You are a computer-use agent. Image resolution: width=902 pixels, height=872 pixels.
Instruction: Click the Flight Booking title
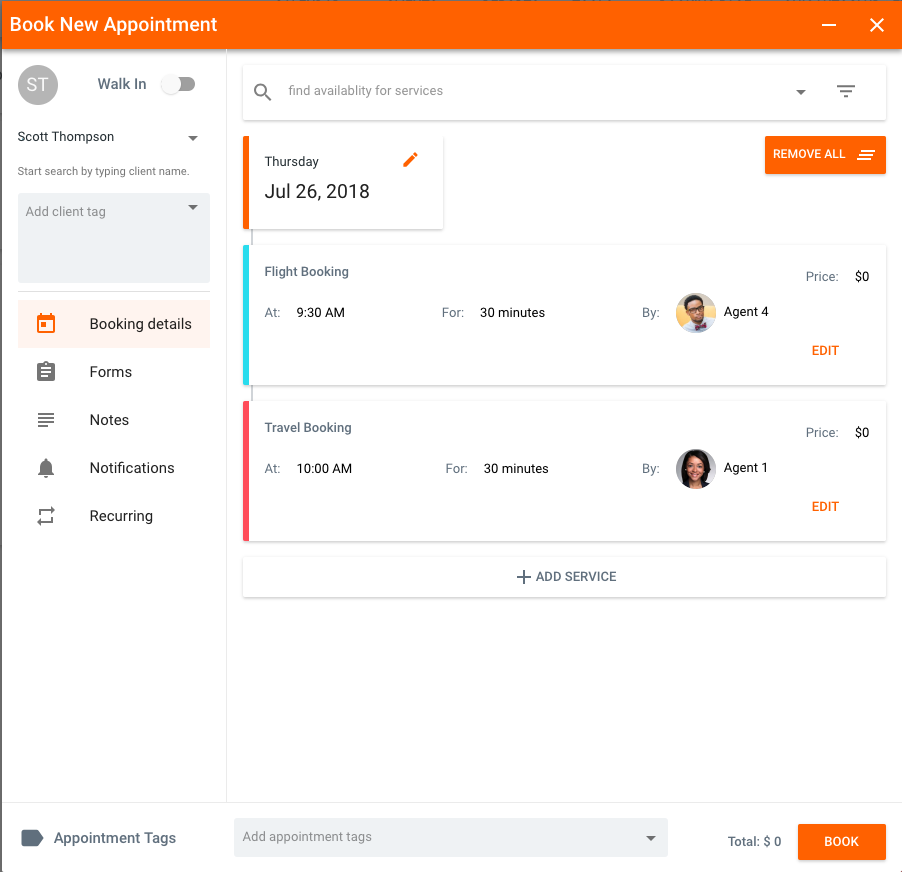pos(307,271)
